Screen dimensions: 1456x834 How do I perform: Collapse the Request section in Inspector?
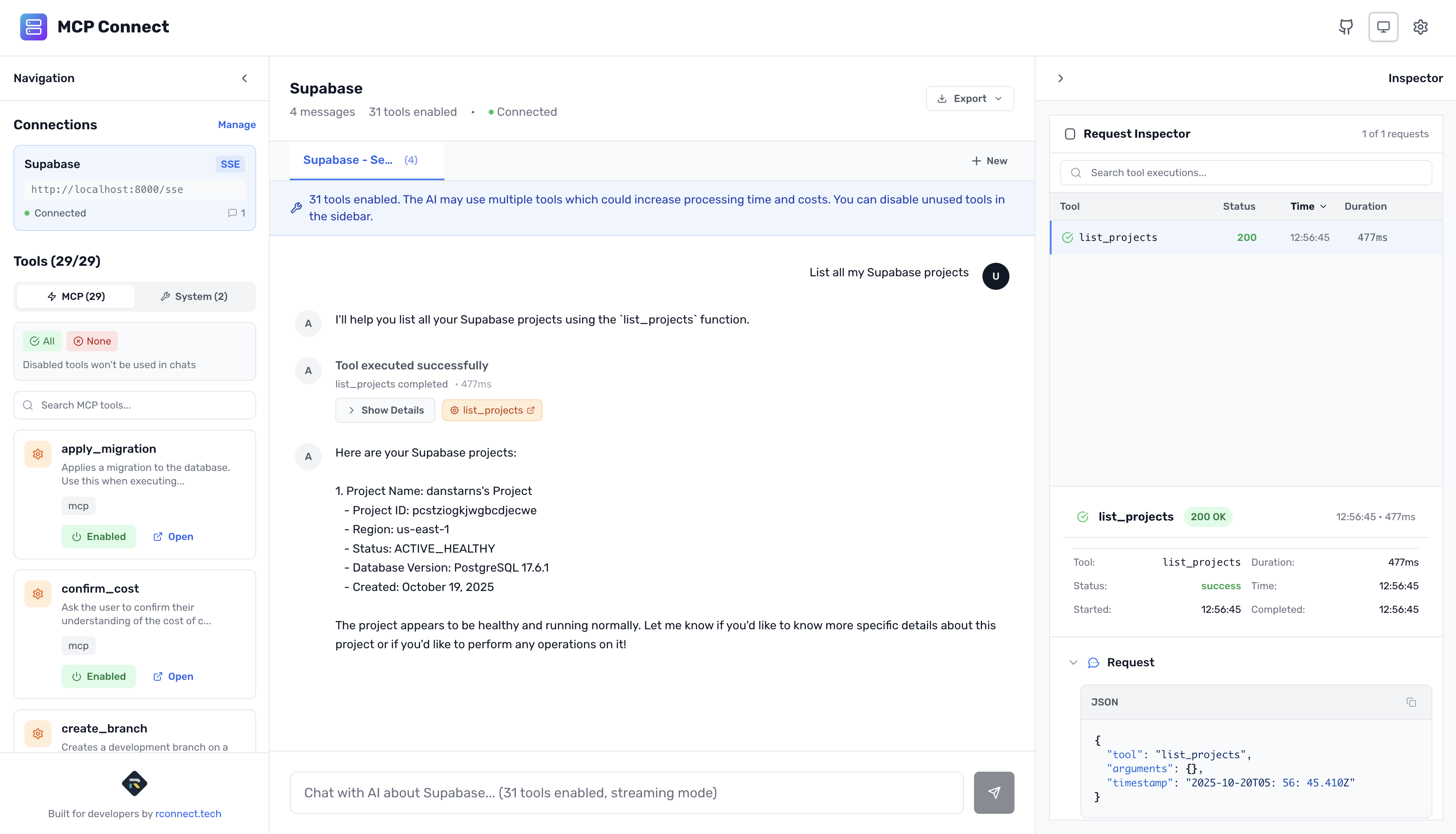tap(1074, 663)
